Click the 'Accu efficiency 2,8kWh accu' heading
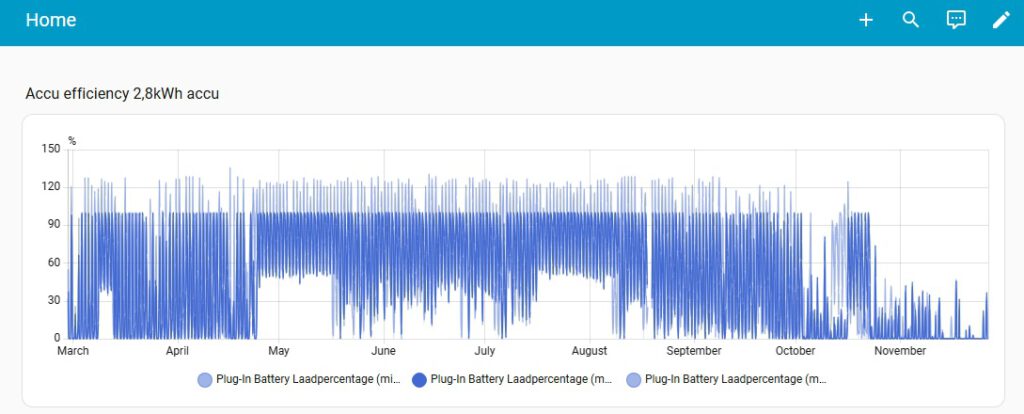Viewport: 1024px width, 414px height. (122, 94)
